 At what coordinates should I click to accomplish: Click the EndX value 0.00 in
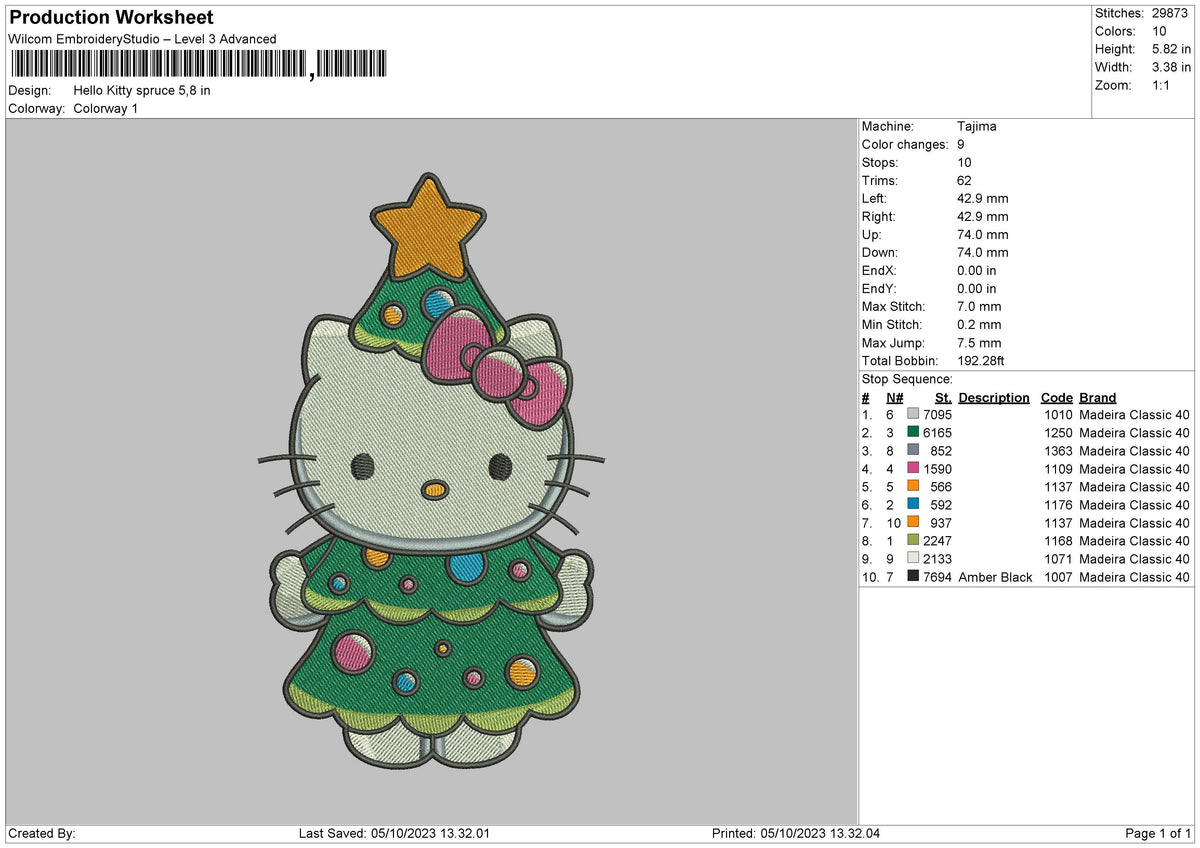[x=977, y=270]
